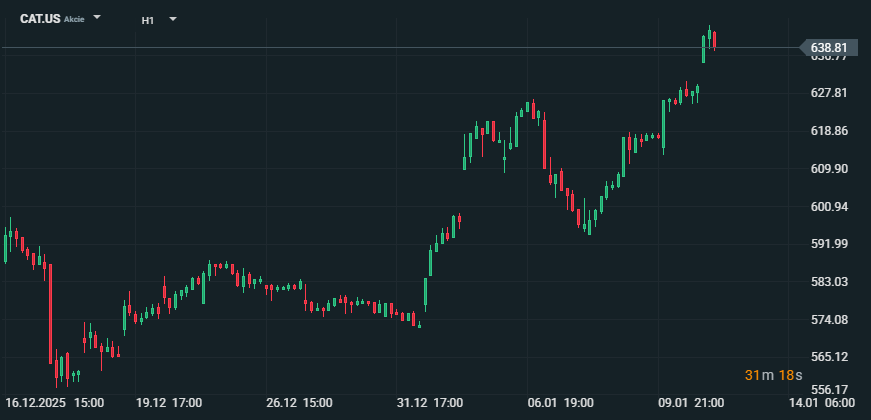Click the 574.08 price axis label
The width and height of the screenshot is (871, 420).
(828, 320)
